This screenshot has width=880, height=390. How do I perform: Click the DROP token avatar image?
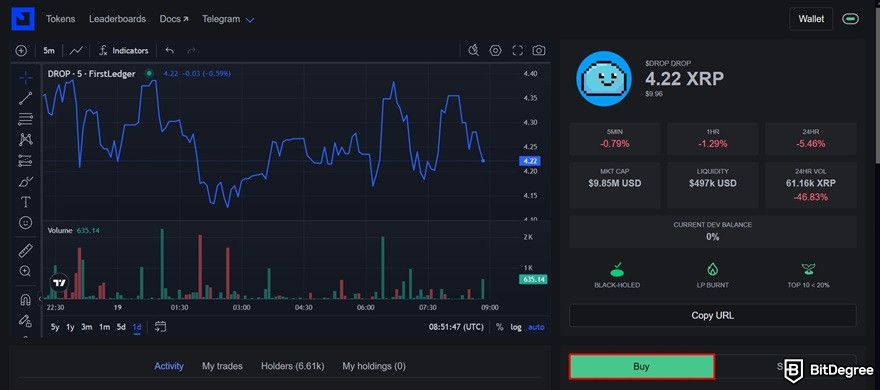tap(604, 78)
